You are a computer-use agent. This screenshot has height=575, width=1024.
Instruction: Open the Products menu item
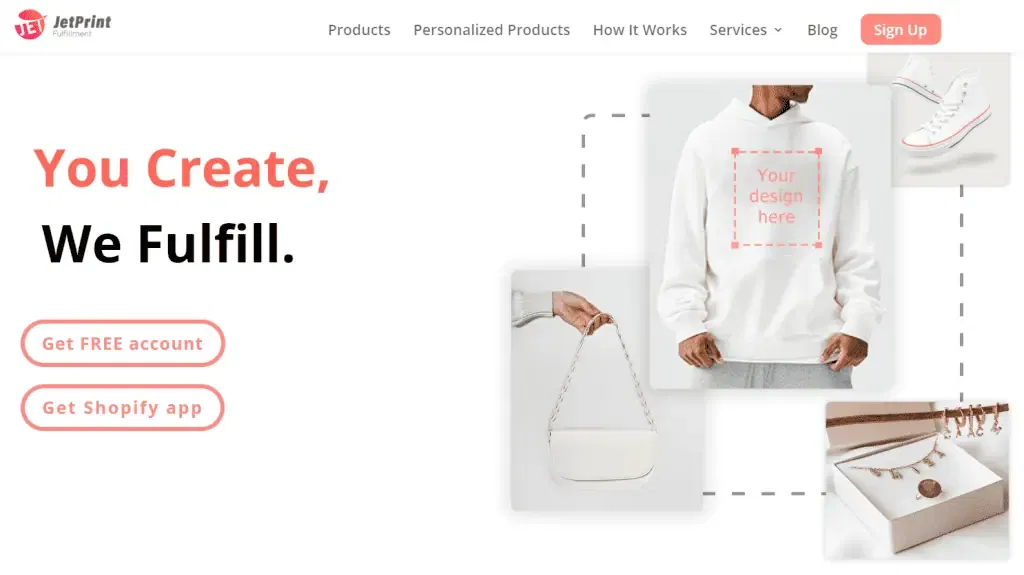pyautogui.click(x=359, y=30)
